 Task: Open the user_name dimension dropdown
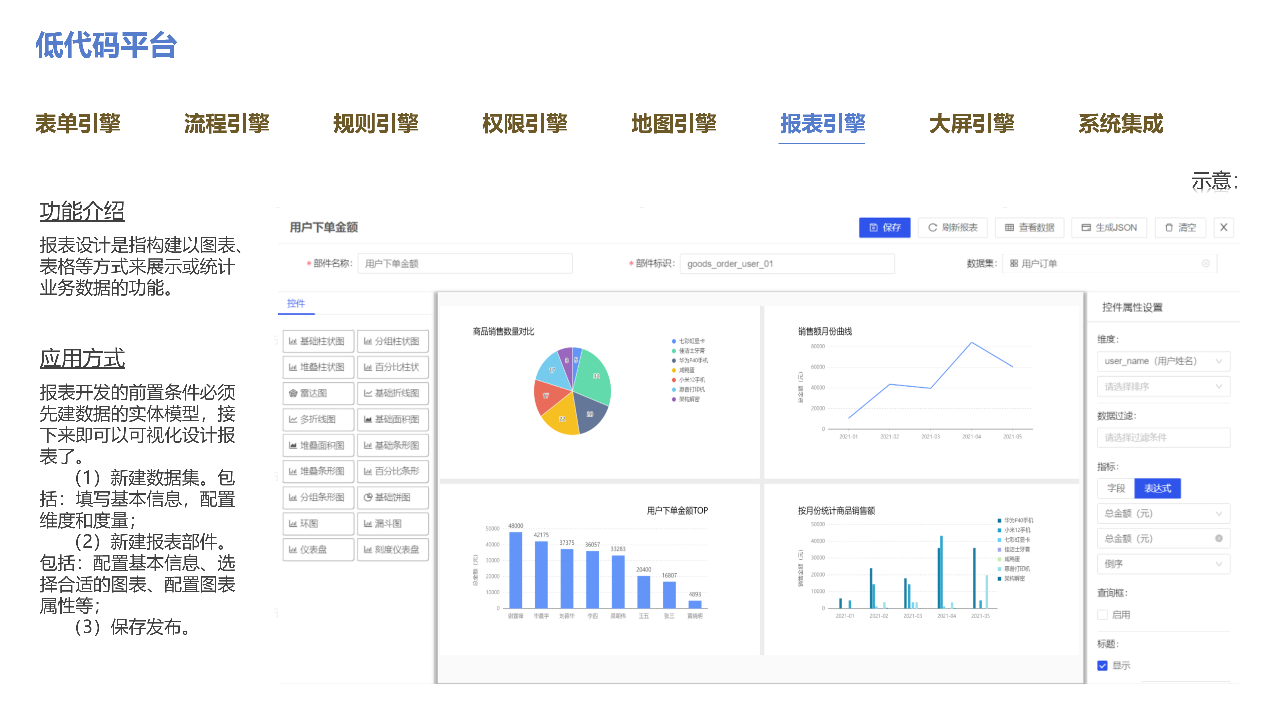1163,361
